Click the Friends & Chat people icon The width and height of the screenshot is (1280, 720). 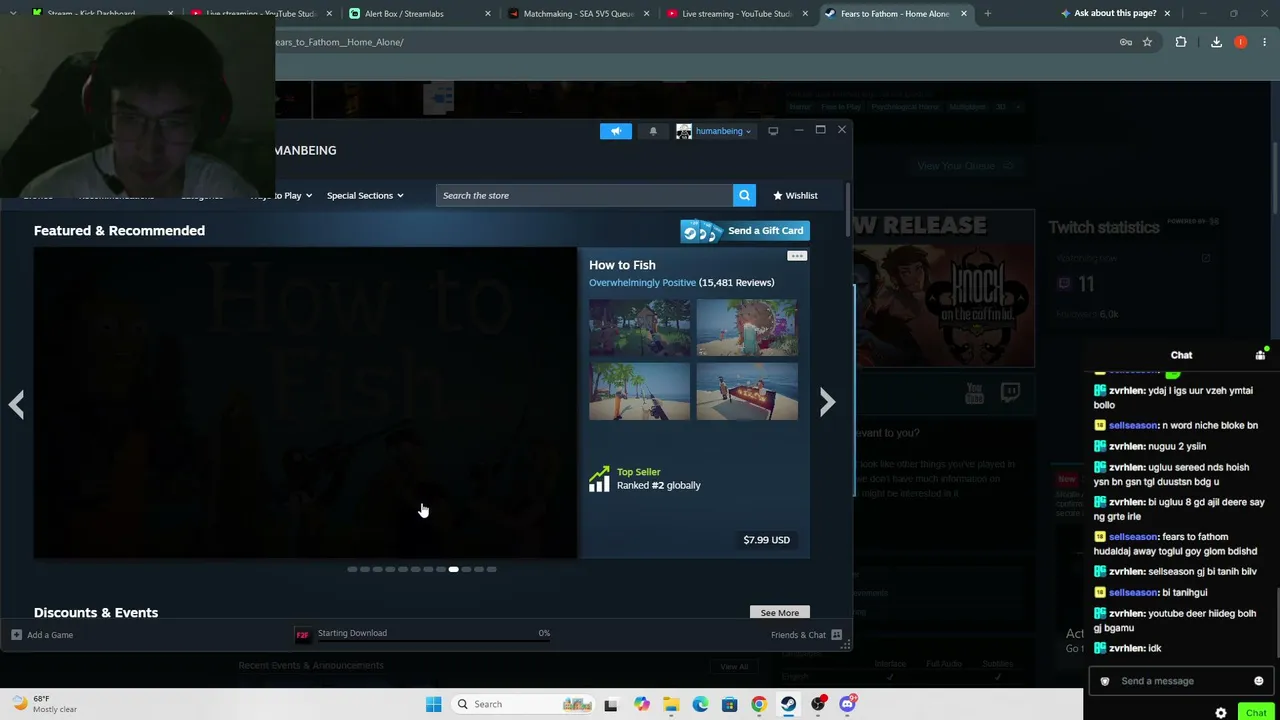click(837, 635)
